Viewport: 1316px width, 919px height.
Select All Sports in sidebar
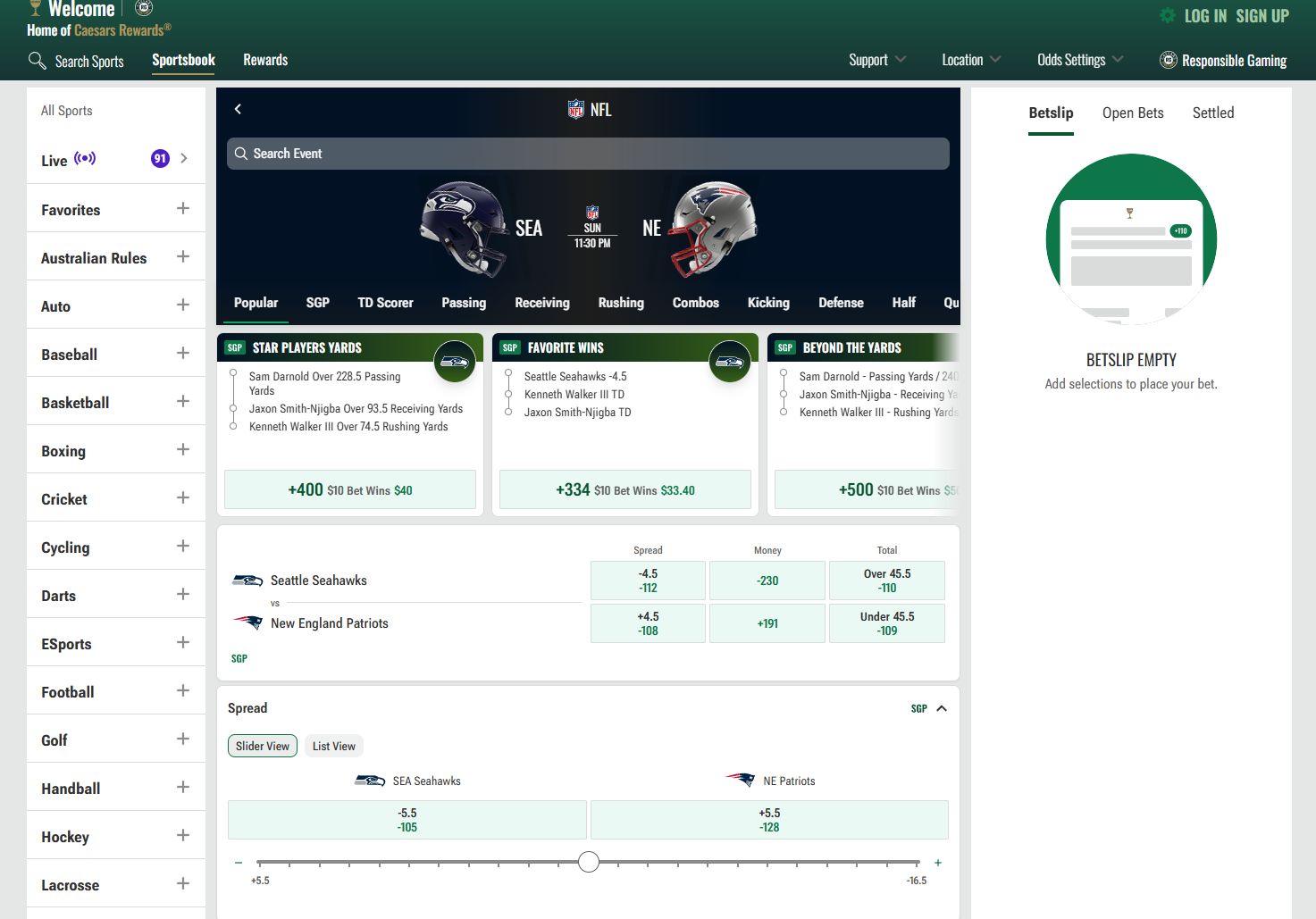click(67, 111)
